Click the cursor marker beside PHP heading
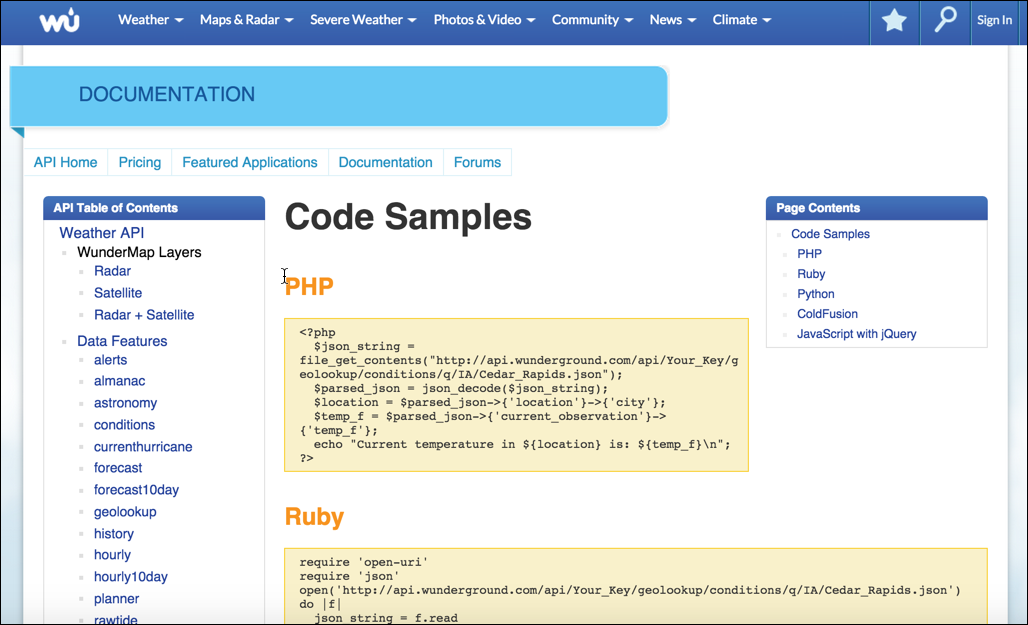 pos(284,276)
